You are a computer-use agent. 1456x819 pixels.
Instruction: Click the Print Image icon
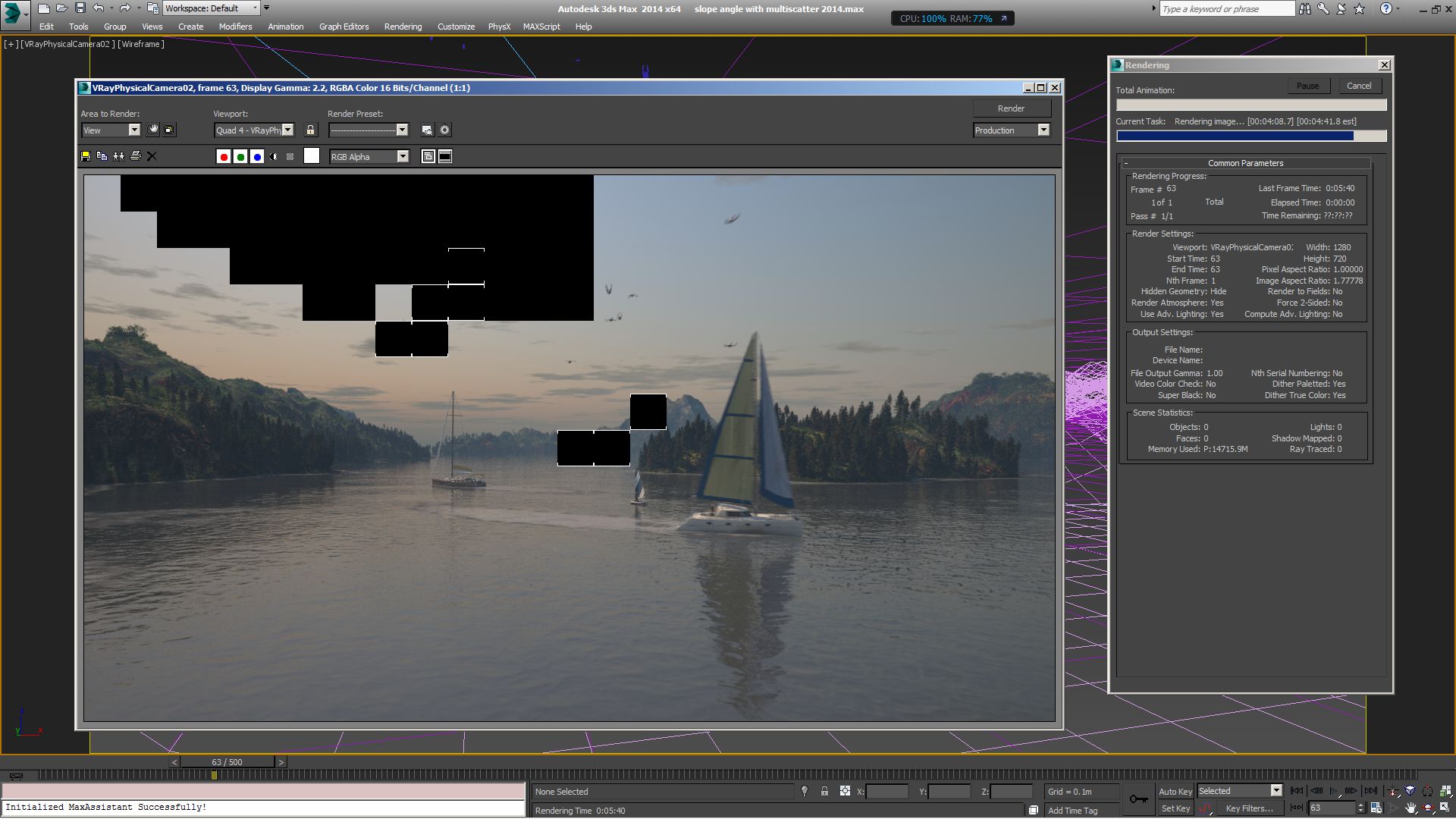coord(135,156)
